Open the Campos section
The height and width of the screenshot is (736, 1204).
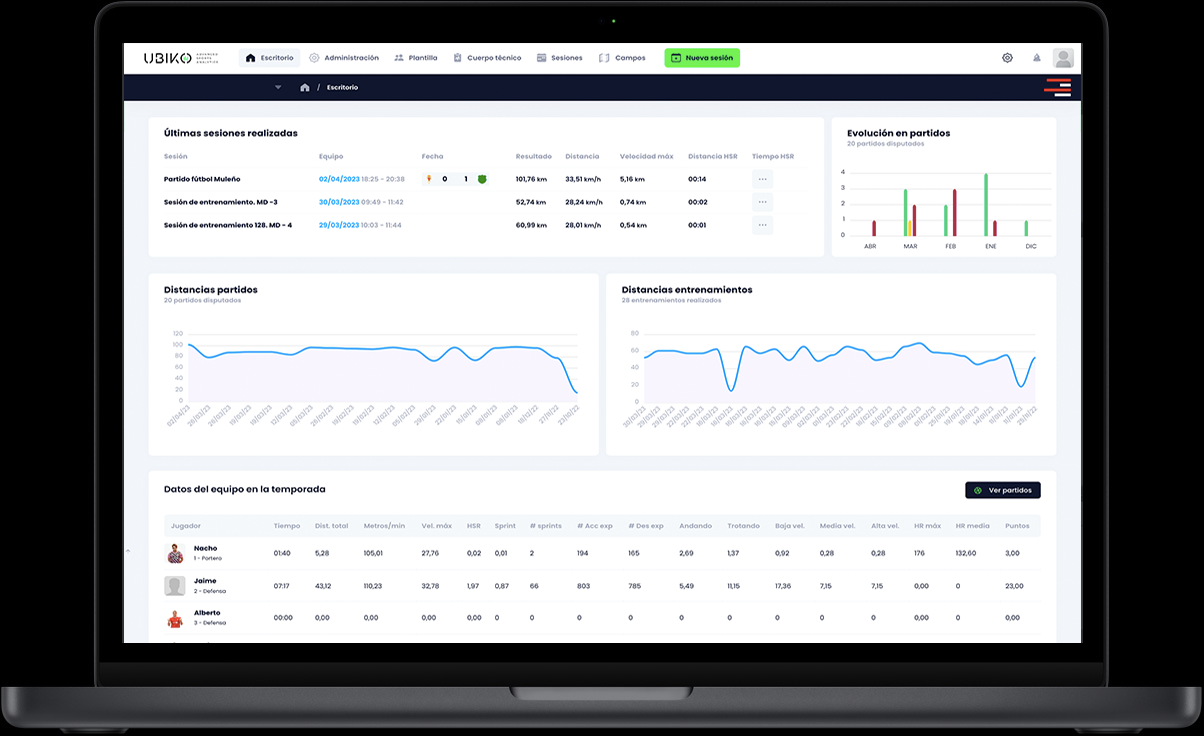point(622,58)
